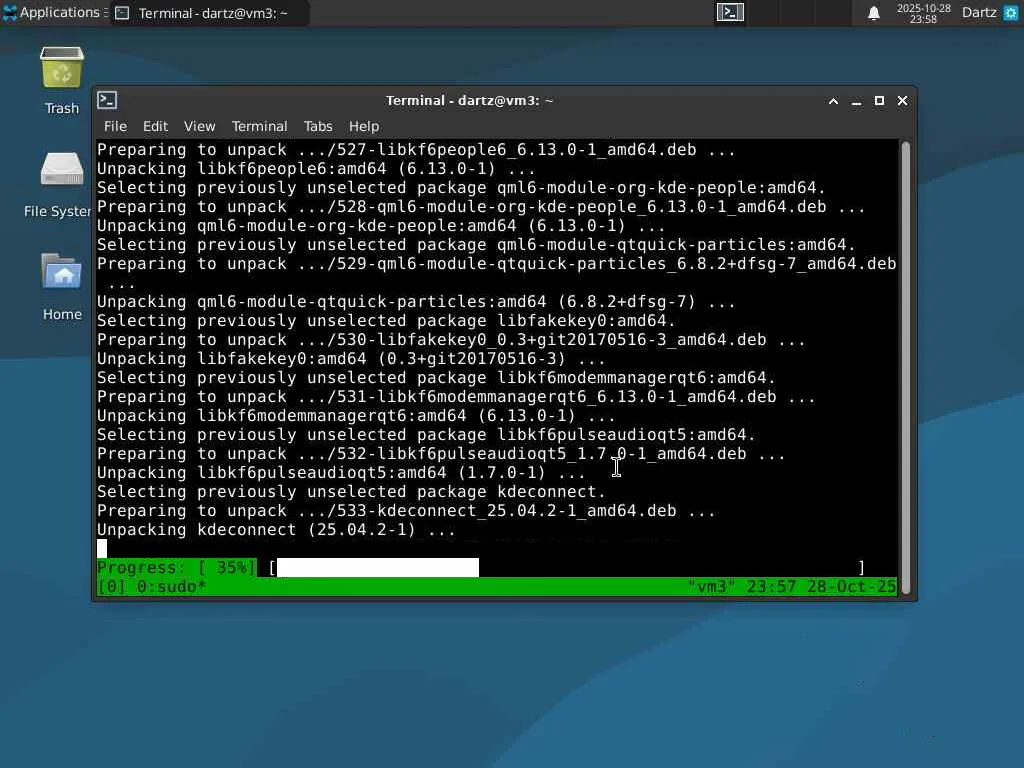Viewport: 1024px width, 768px height.
Task: Click the 'Unpacking libkf6pulseaudioqt5:amd64' line
Action: (x=341, y=473)
